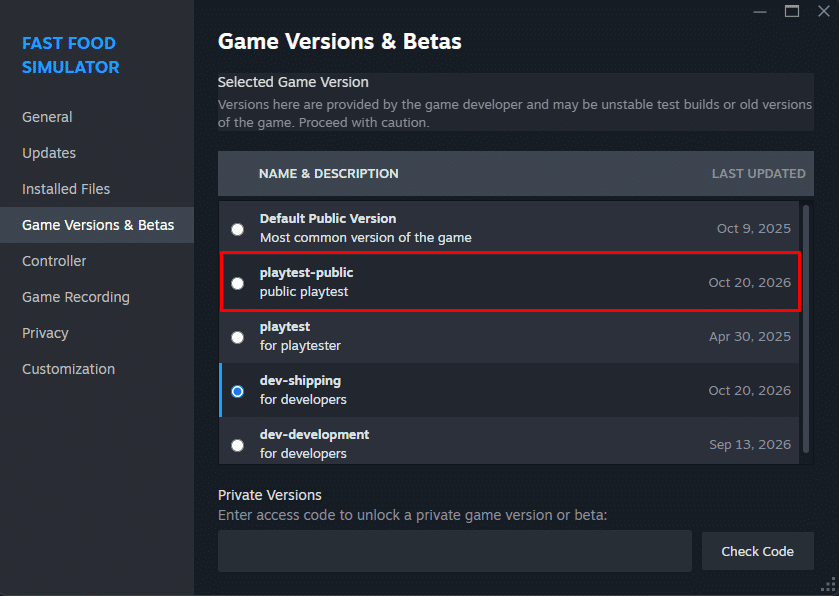Select the playtest-public radio button
The height and width of the screenshot is (596, 839).
pyautogui.click(x=238, y=284)
